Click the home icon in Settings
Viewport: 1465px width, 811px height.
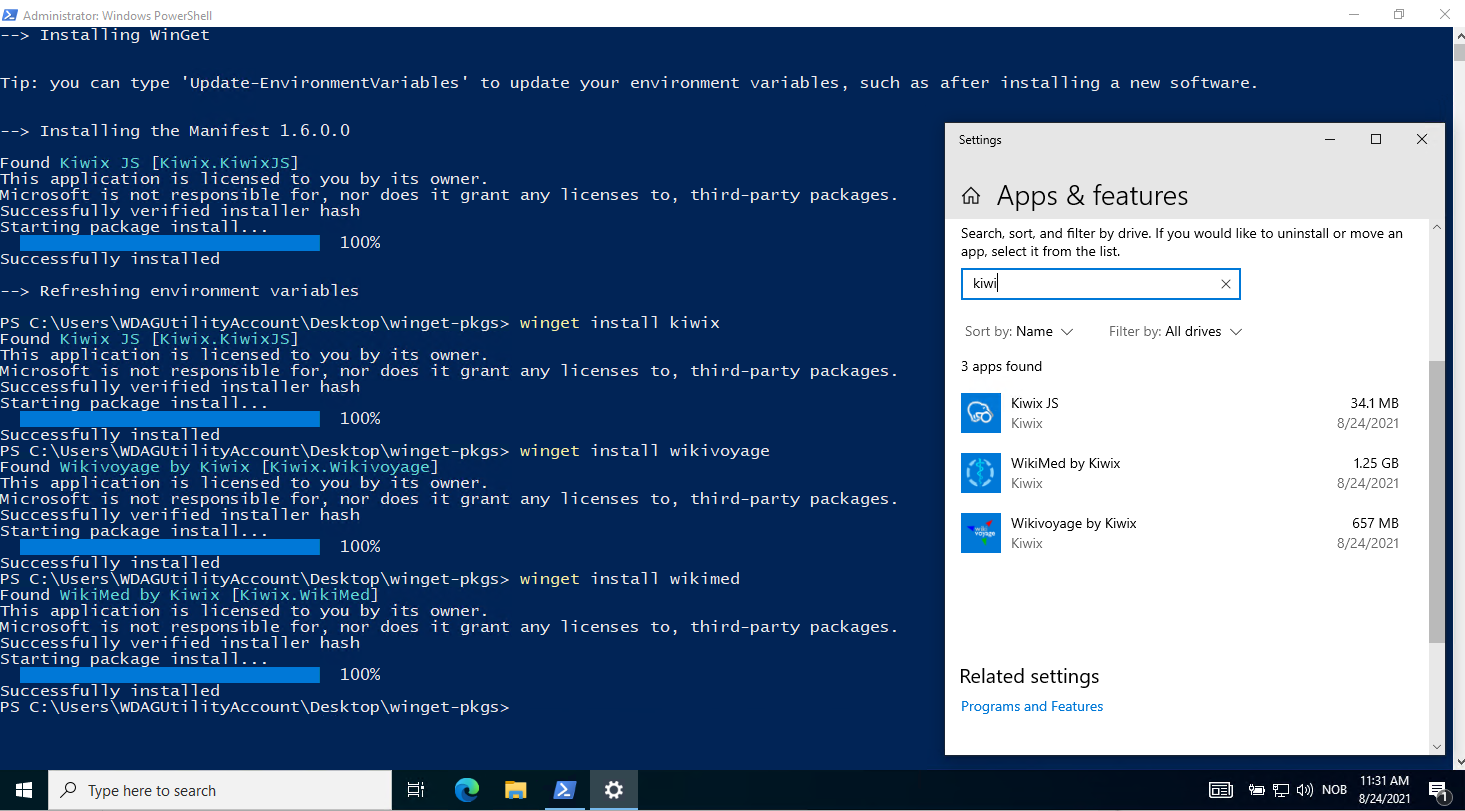coord(971,195)
